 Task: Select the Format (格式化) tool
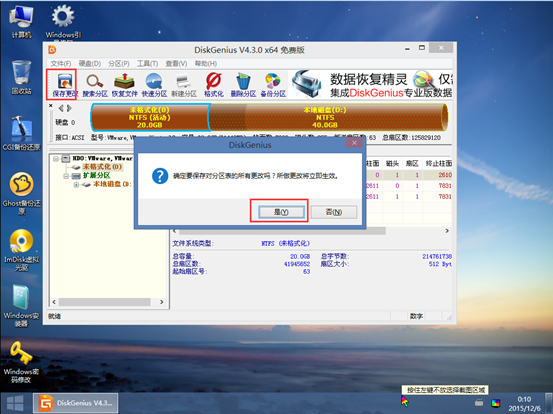click(x=214, y=85)
